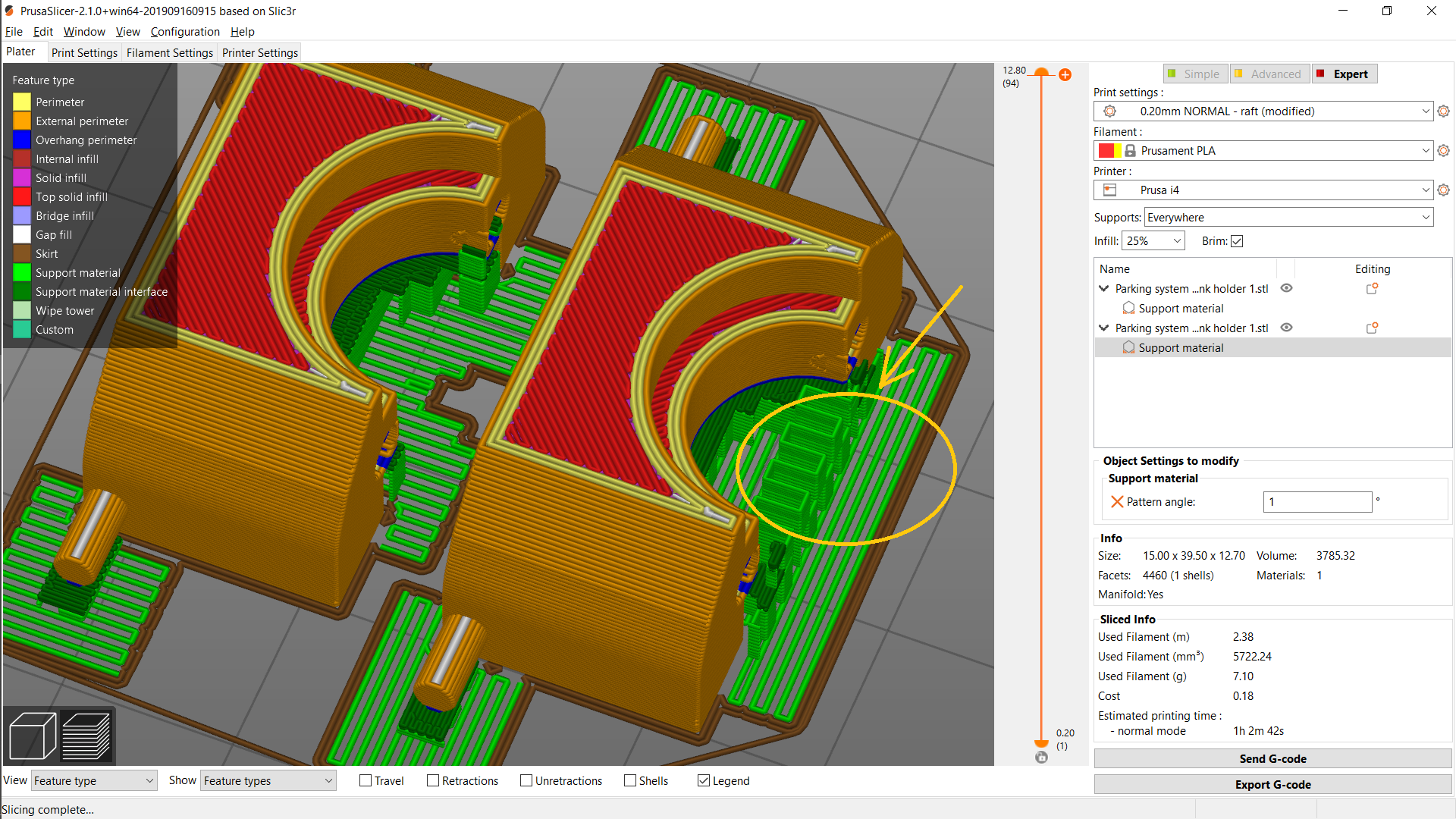The height and width of the screenshot is (819, 1456).
Task: Collapse the second Parking system tree item
Action: pyautogui.click(x=1104, y=328)
